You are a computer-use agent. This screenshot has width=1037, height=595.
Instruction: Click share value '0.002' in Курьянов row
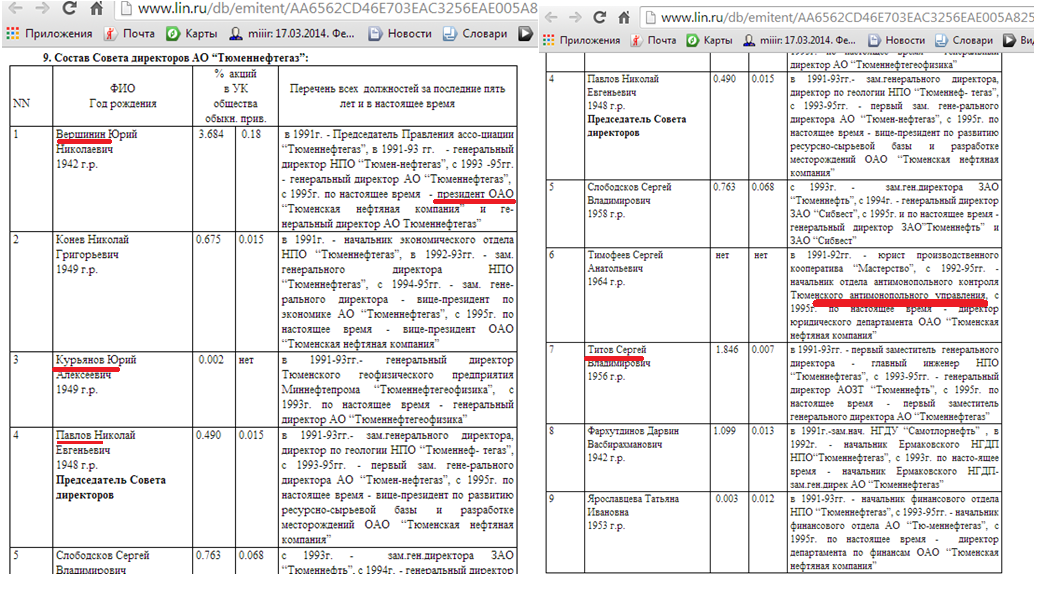211,360
